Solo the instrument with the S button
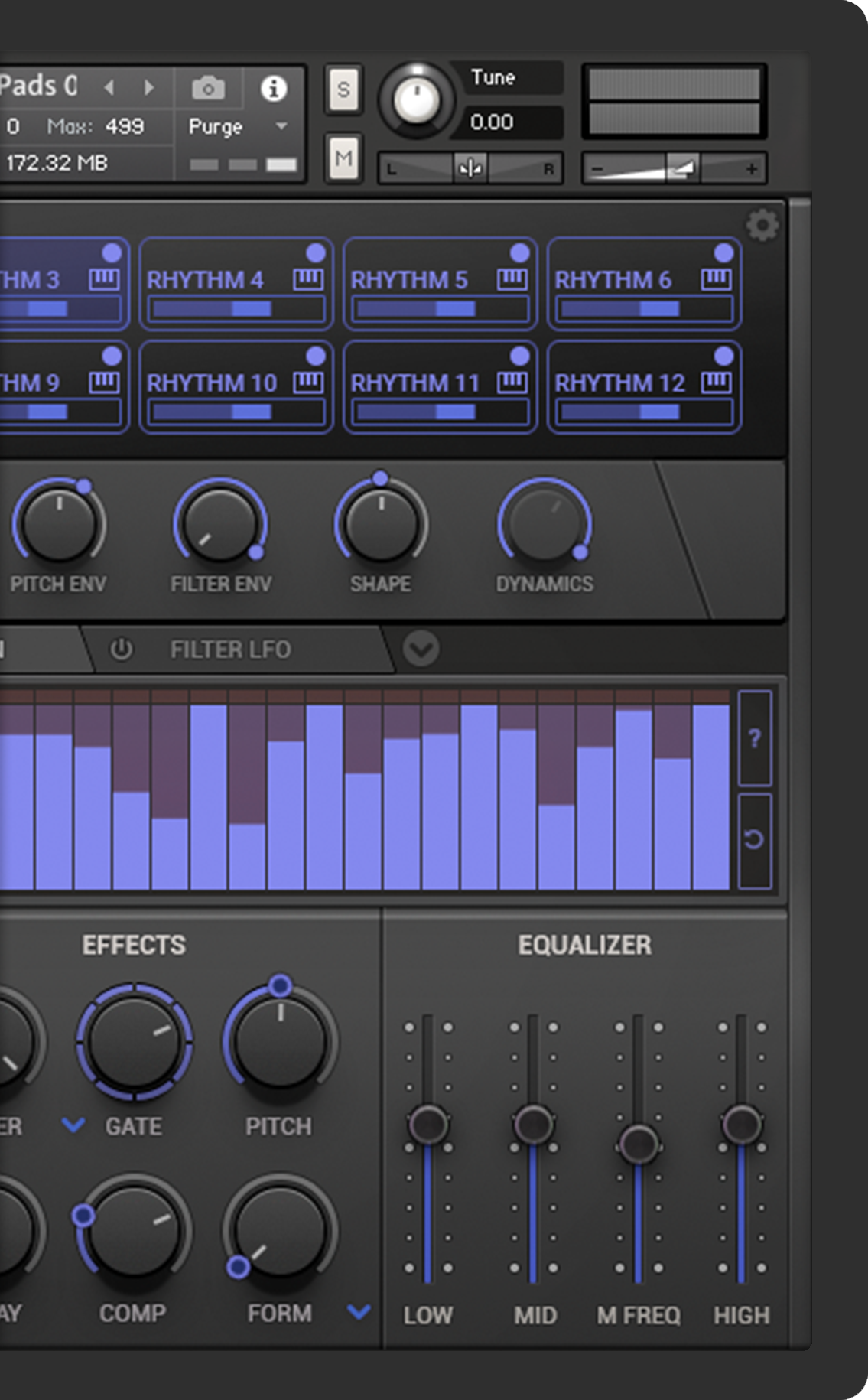Viewport: 868px width, 1400px height. pos(343,90)
